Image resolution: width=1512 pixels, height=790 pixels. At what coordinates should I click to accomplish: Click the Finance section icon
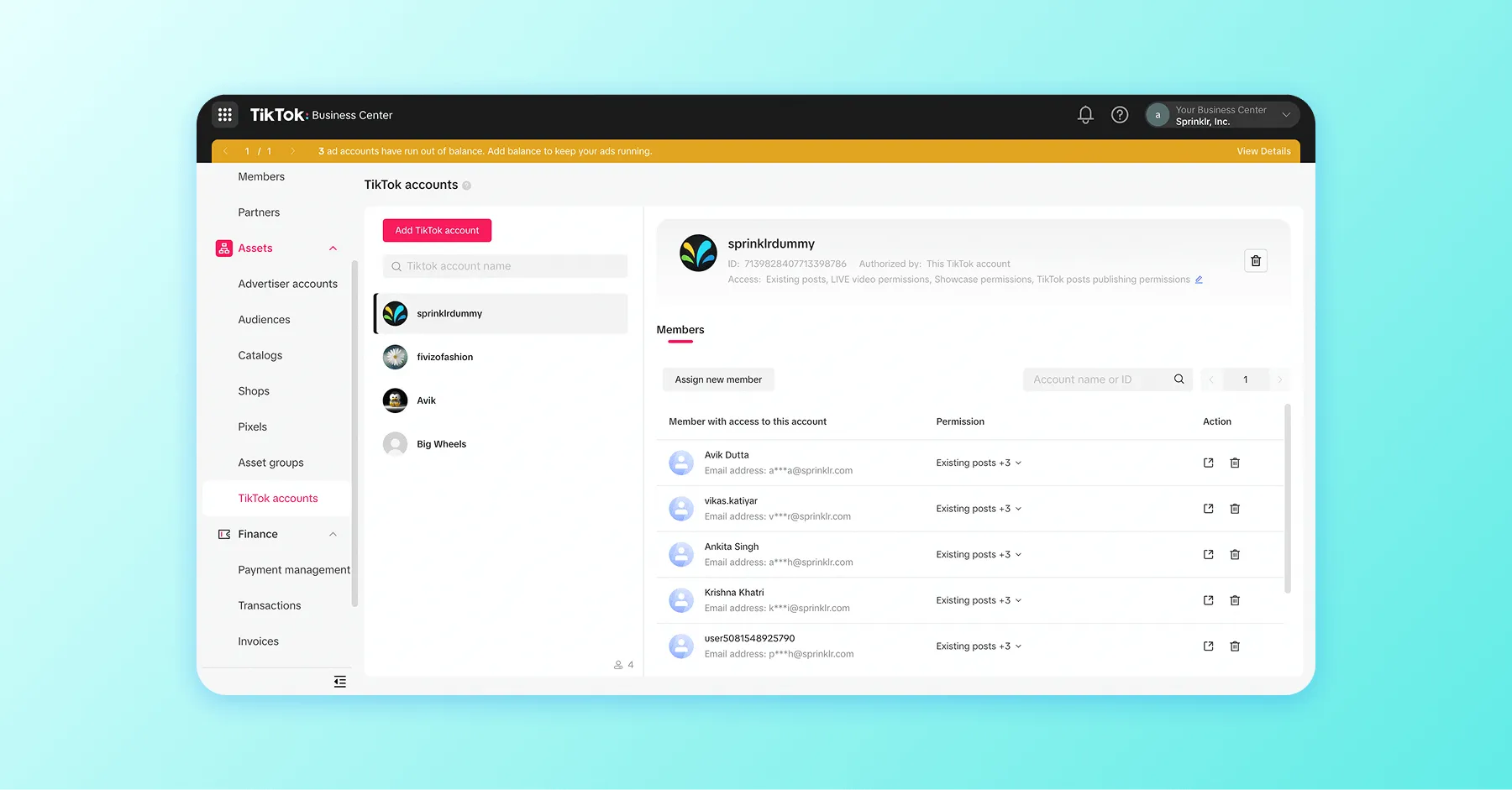[224, 534]
